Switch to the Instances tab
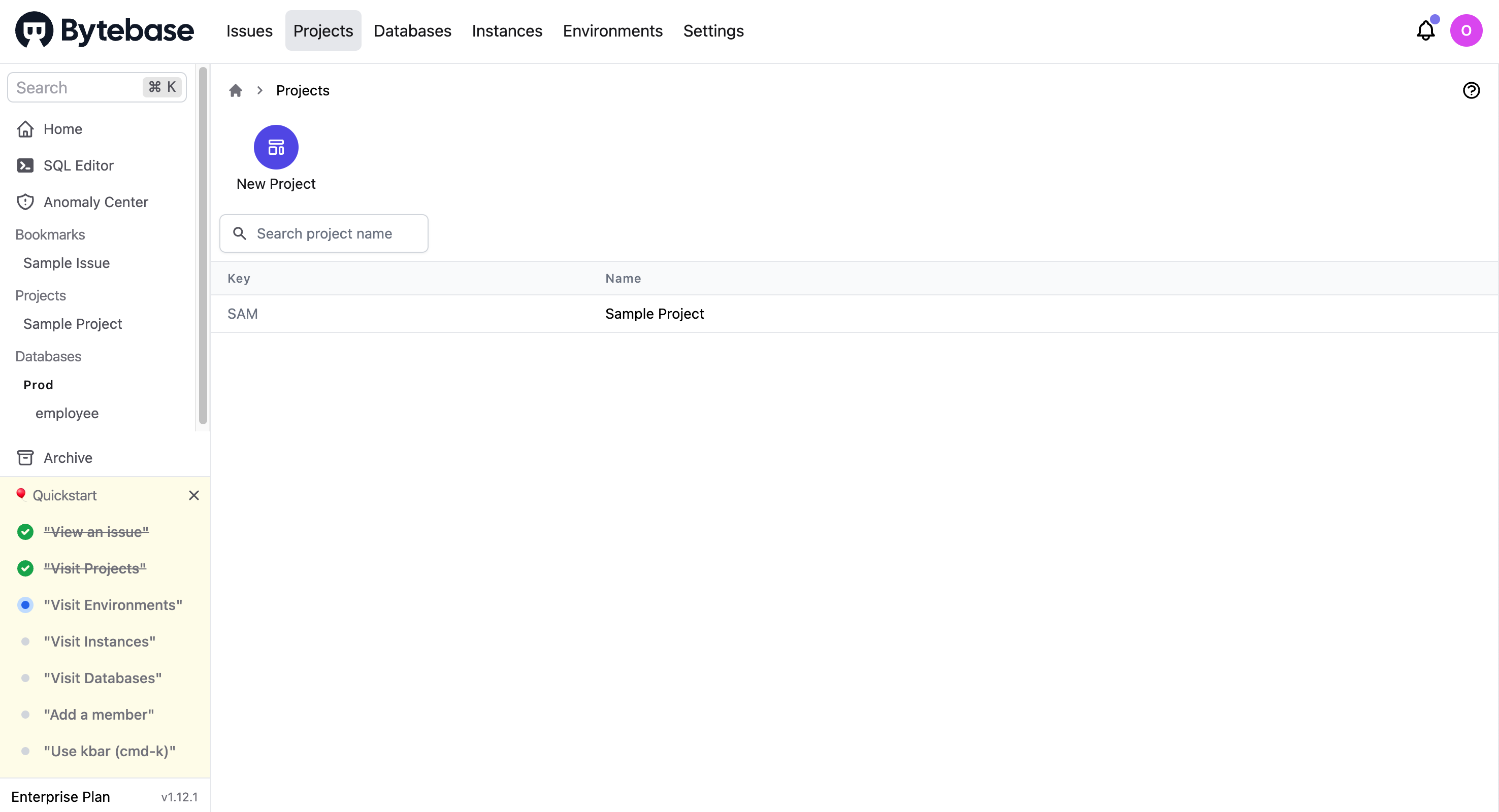 [506, 30]
